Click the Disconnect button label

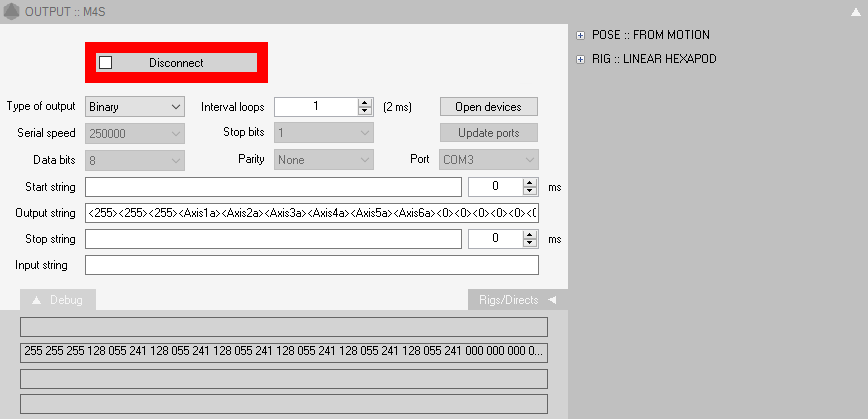pyautogui.click(x=176, y=63)
